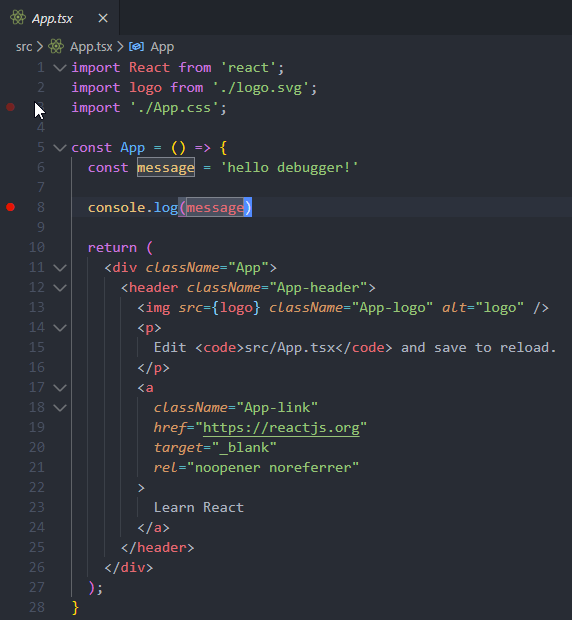Click './logo.svg' import path
The image size is (572, 620).
(261, 87)
